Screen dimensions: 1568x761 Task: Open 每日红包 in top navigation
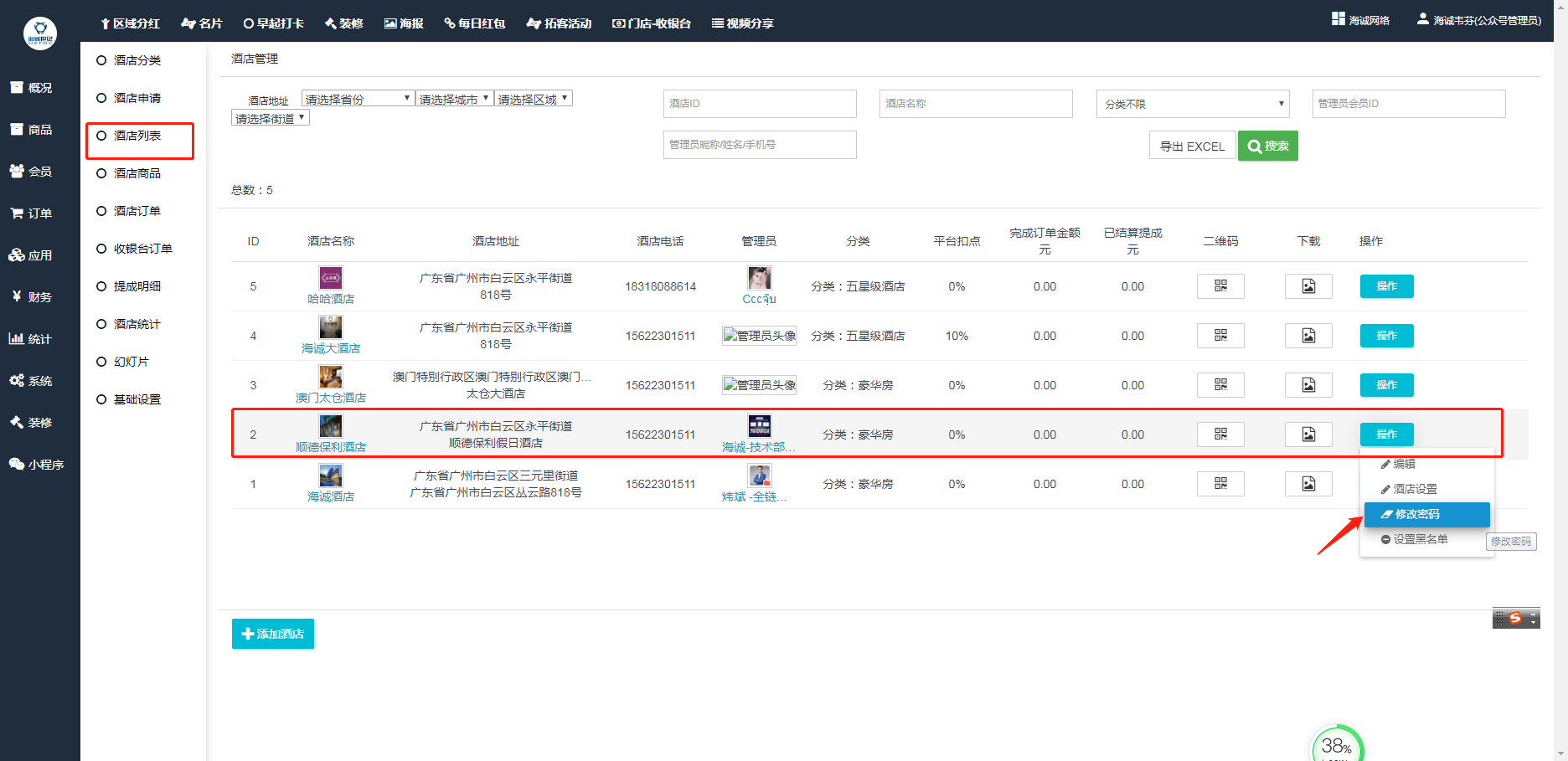click(475, 23)
